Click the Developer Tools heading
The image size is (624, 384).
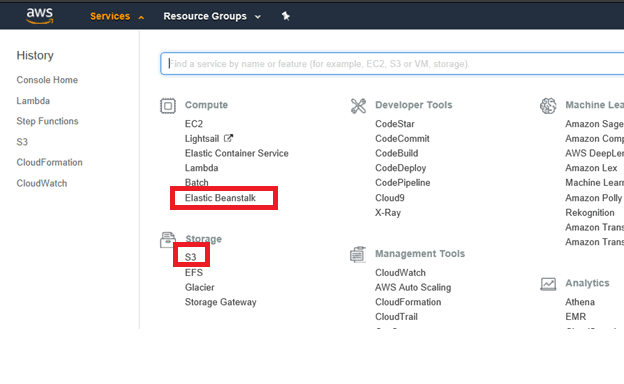(413, 105)
